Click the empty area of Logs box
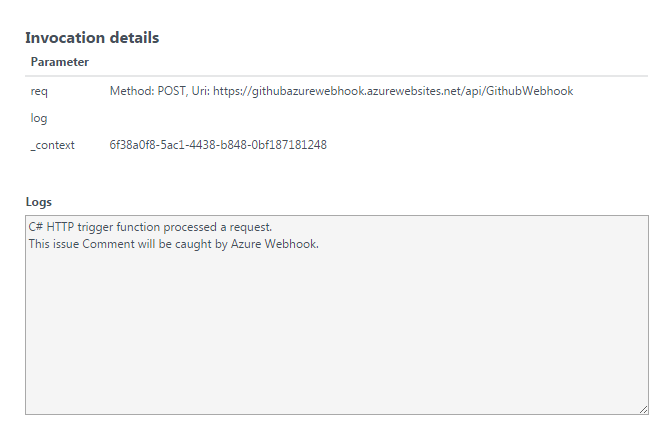This screenshot has width=663, height=428. click(x=337, y=332)
